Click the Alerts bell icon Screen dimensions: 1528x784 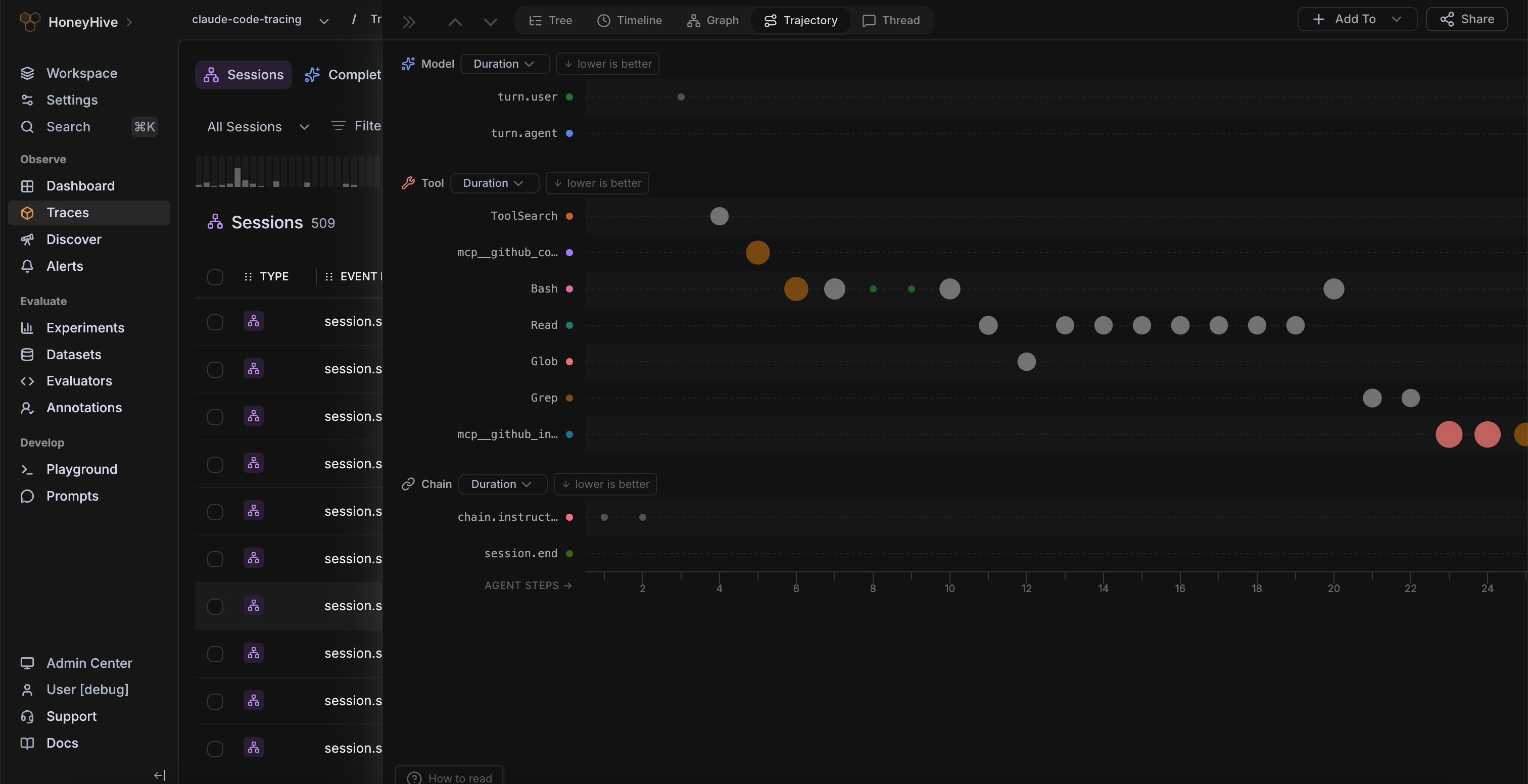tap(27, 266)
